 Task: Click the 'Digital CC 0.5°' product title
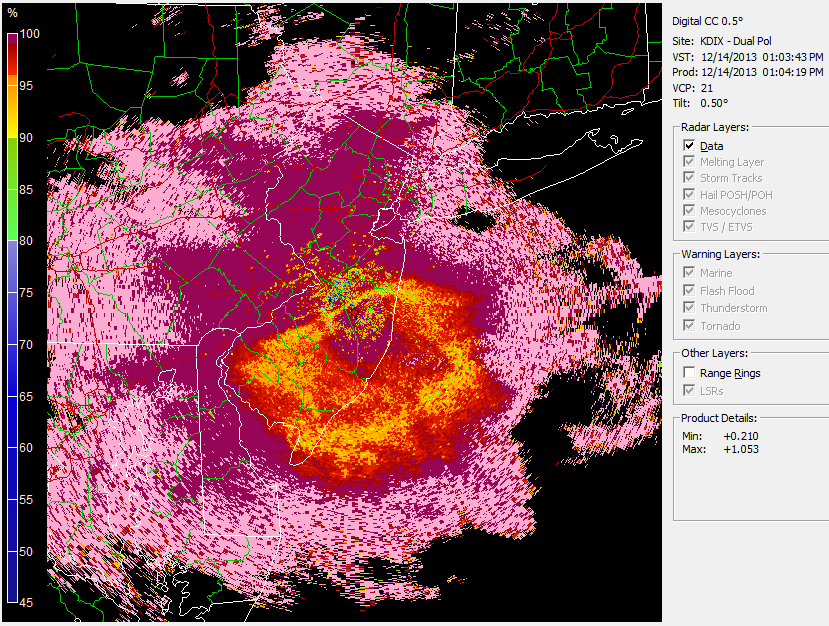pos(707,21)
